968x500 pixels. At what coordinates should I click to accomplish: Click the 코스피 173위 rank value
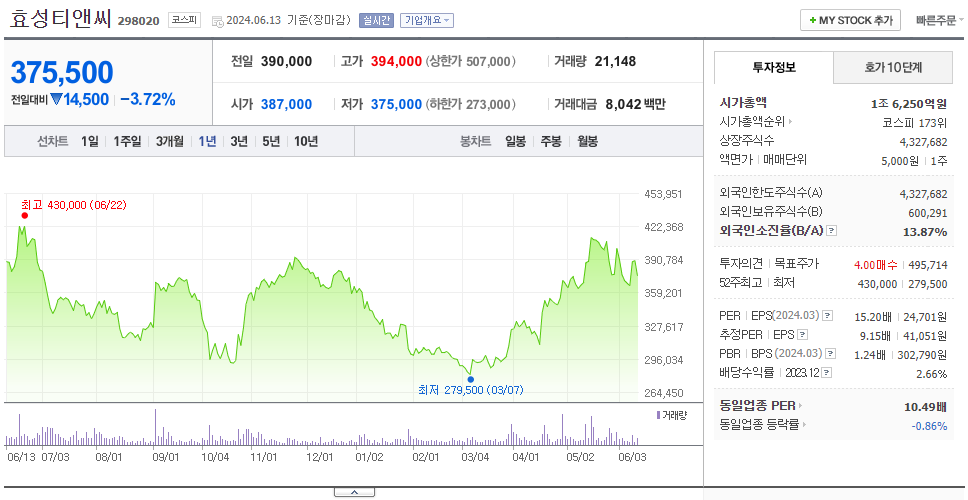(916, 123)
